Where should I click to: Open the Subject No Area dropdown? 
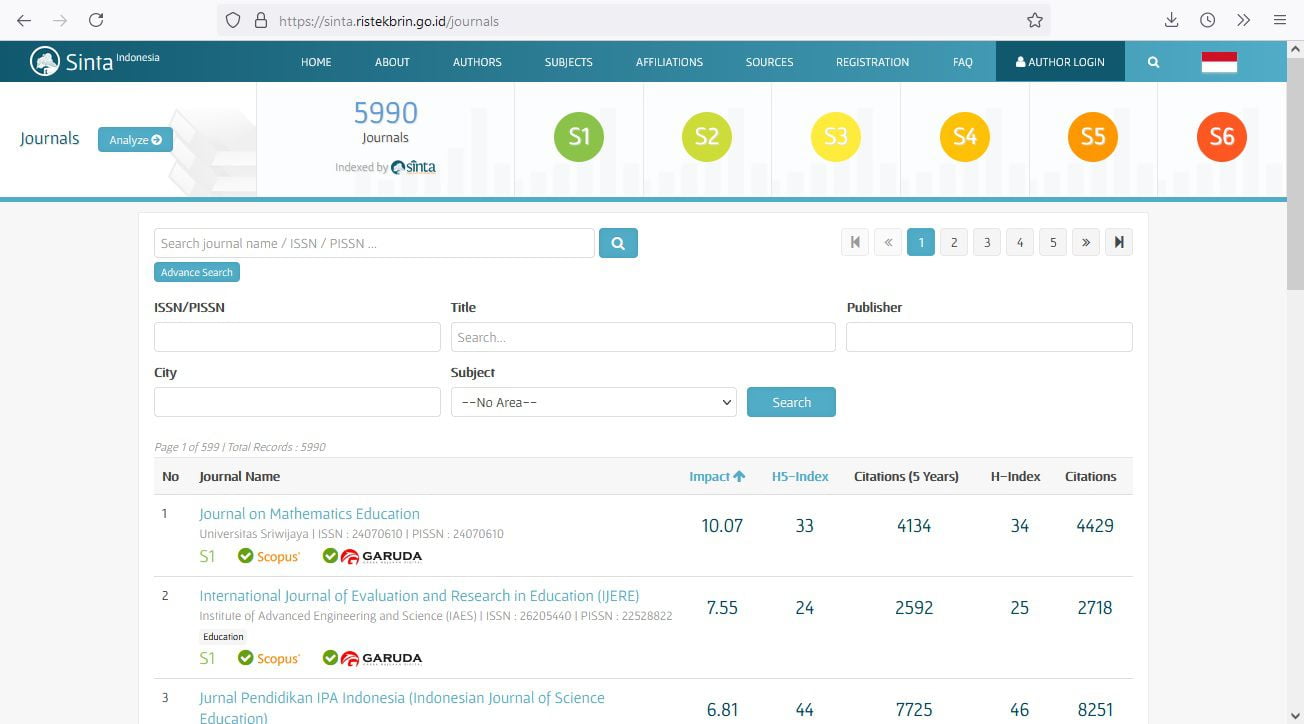tap(594, 402)
